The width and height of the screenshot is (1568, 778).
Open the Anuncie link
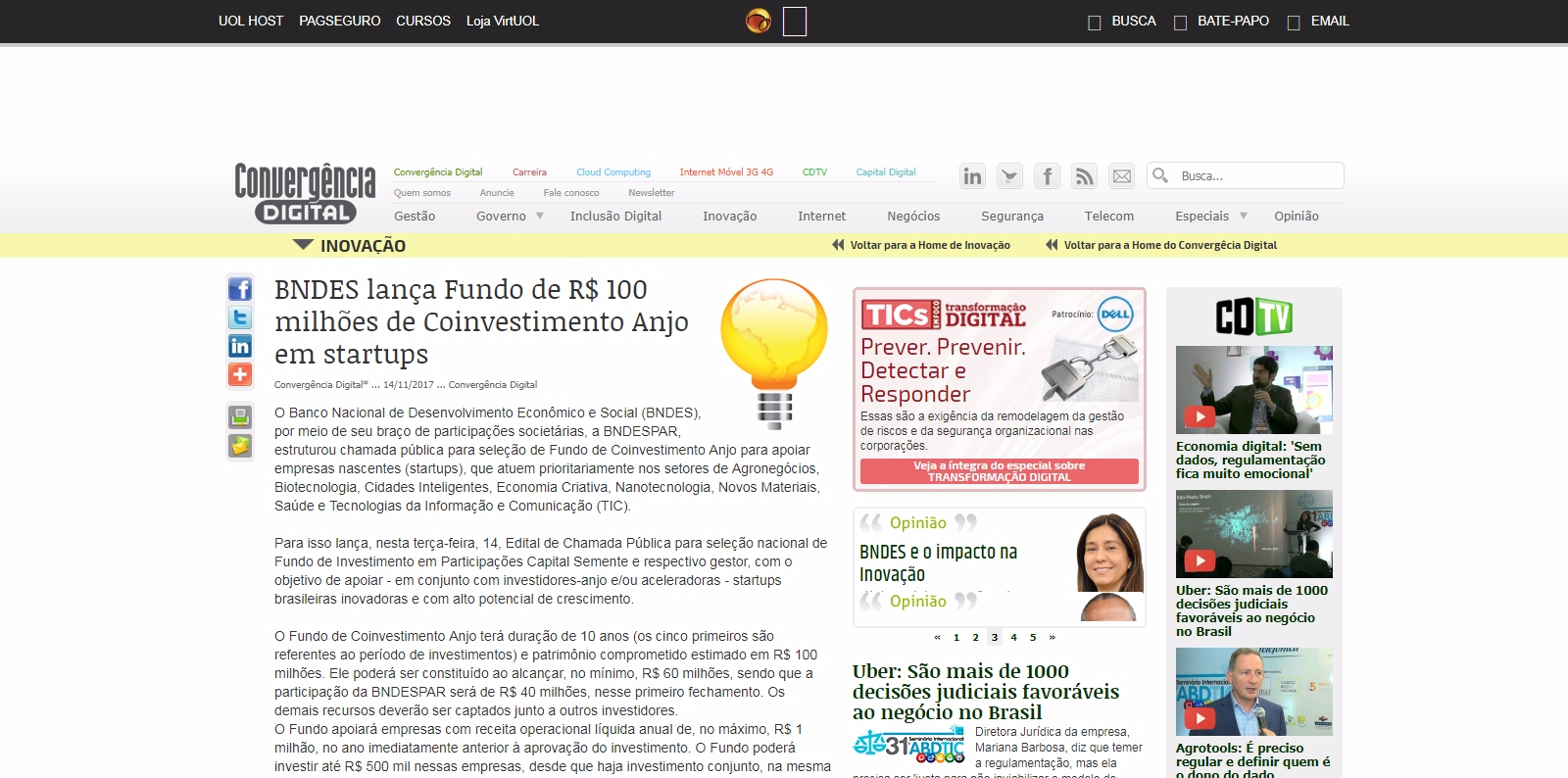pyautogui.click(x=497, y=193)
